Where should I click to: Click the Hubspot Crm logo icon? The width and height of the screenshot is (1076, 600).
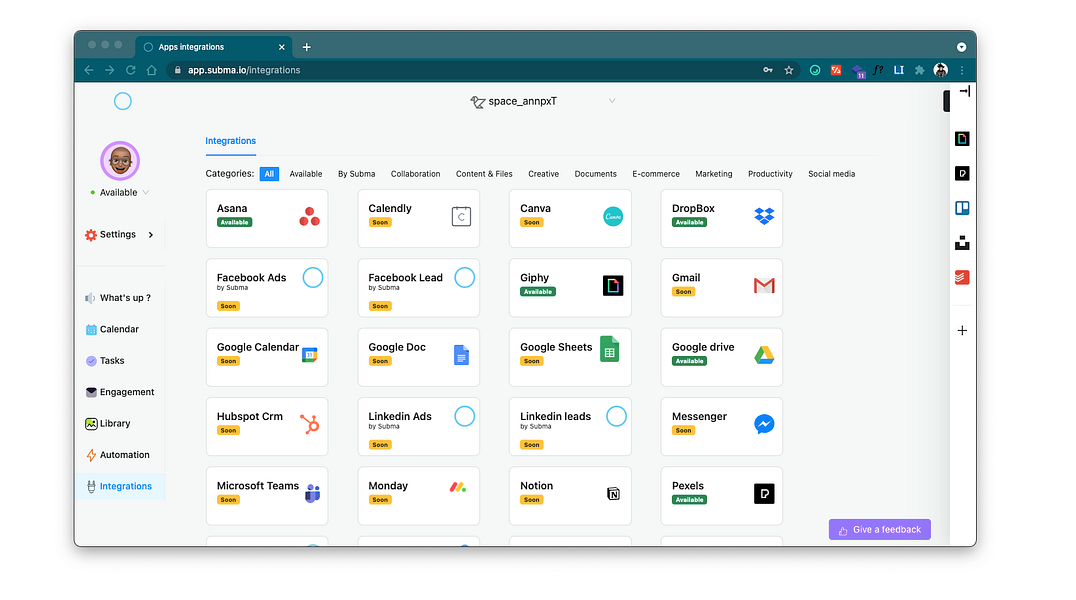coord(309,424)
